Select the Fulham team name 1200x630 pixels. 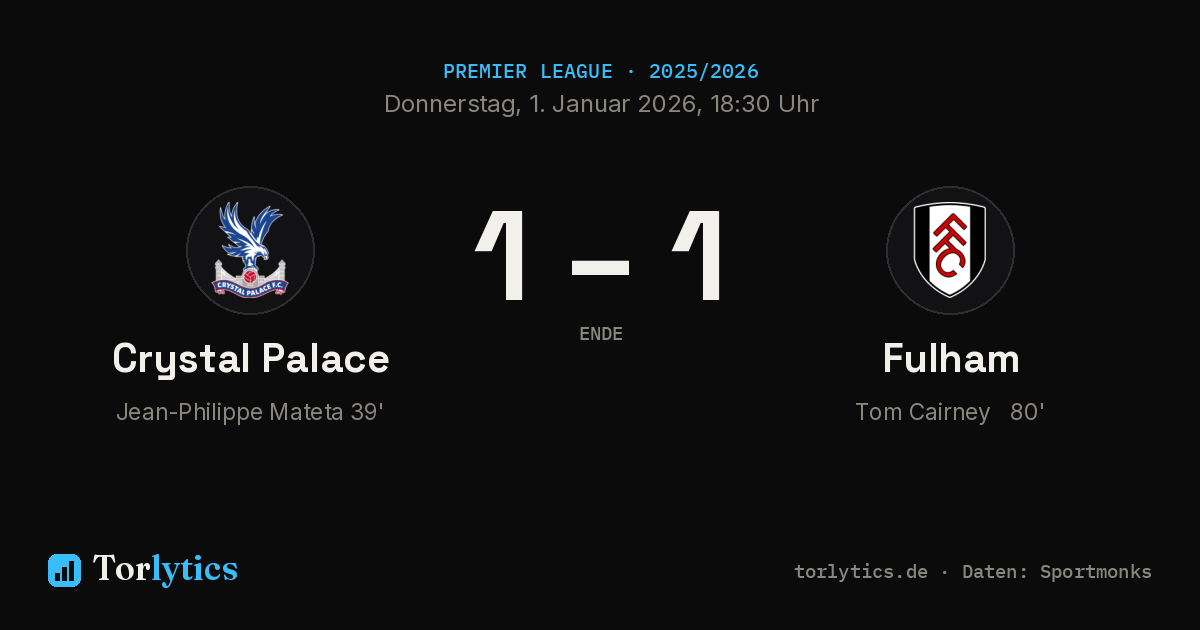pyautogui.click(x=950, y=359)
